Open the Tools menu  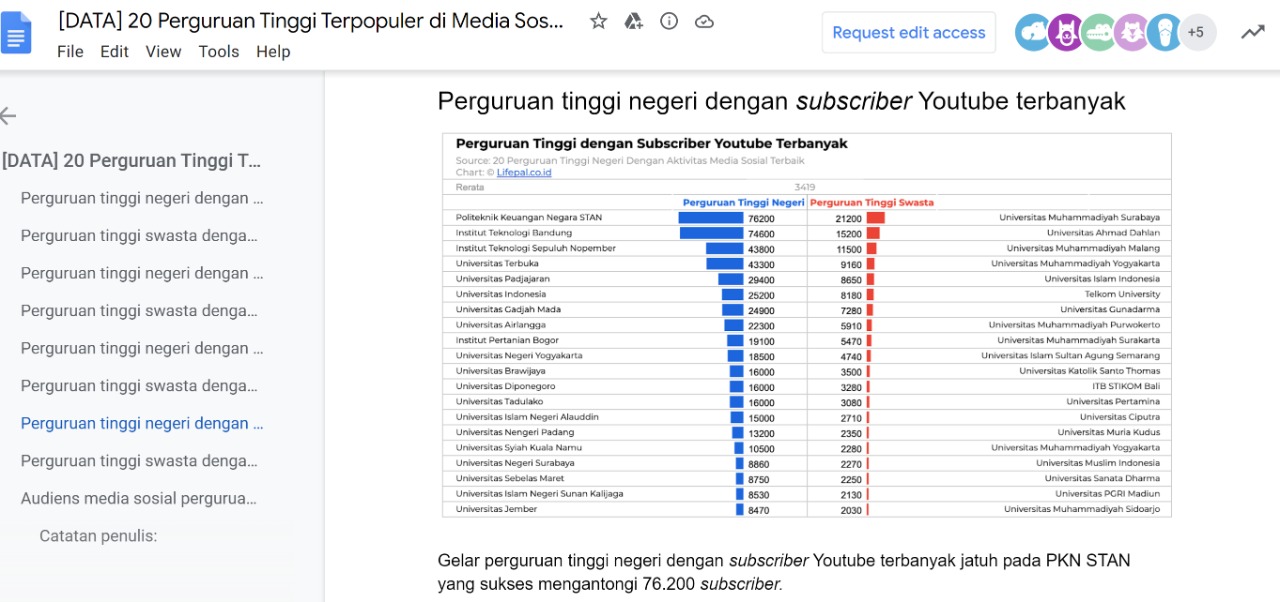coord(219,52)
